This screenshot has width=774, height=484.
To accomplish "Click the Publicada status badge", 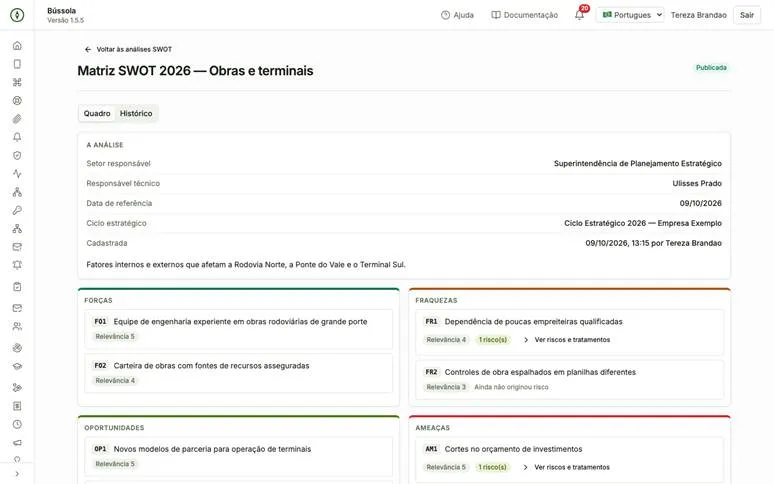I will (x=711, y=68).
